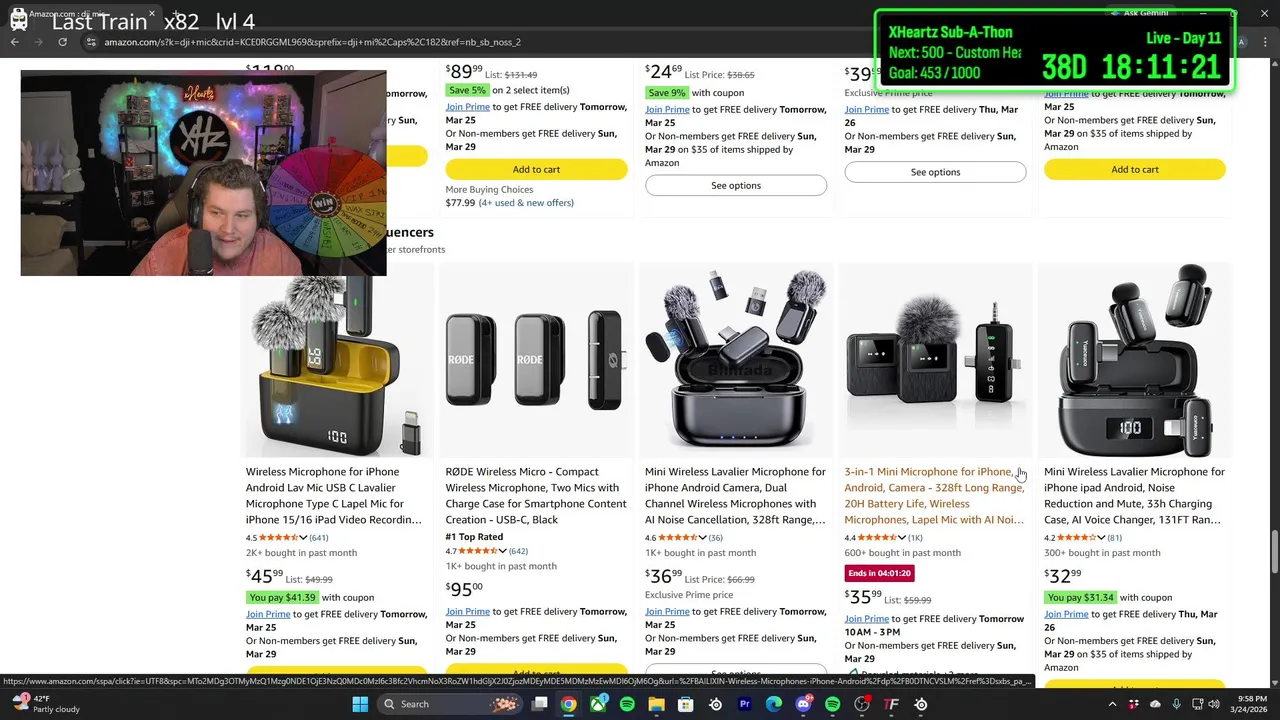Click the microphone tray icon
Screen dimensions: 1280x720
pyautogui.click(x=1176, y=704)
